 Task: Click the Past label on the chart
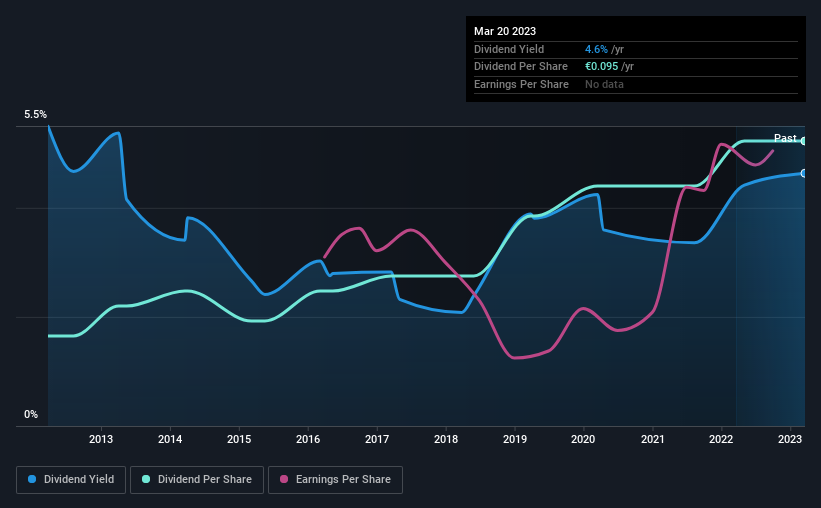(x=785, y=138)
